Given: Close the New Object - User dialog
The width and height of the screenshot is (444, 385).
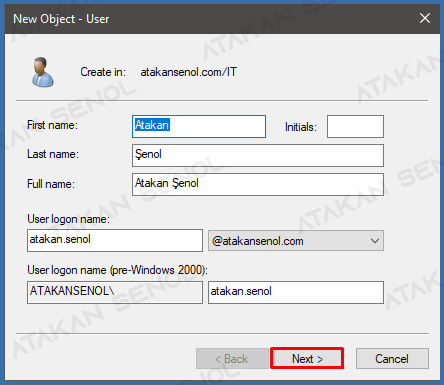Looking at the screenshot, I should pyautogui.click(x=425, y=18).
